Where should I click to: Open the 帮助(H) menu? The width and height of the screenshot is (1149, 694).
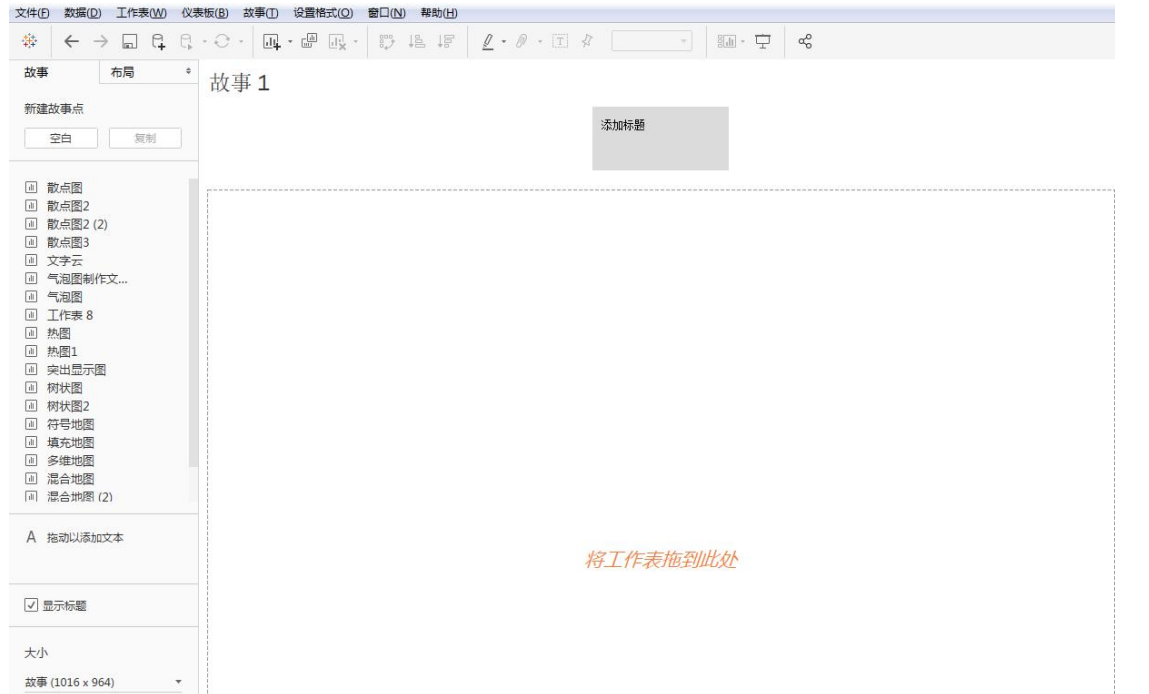[439, 13]
